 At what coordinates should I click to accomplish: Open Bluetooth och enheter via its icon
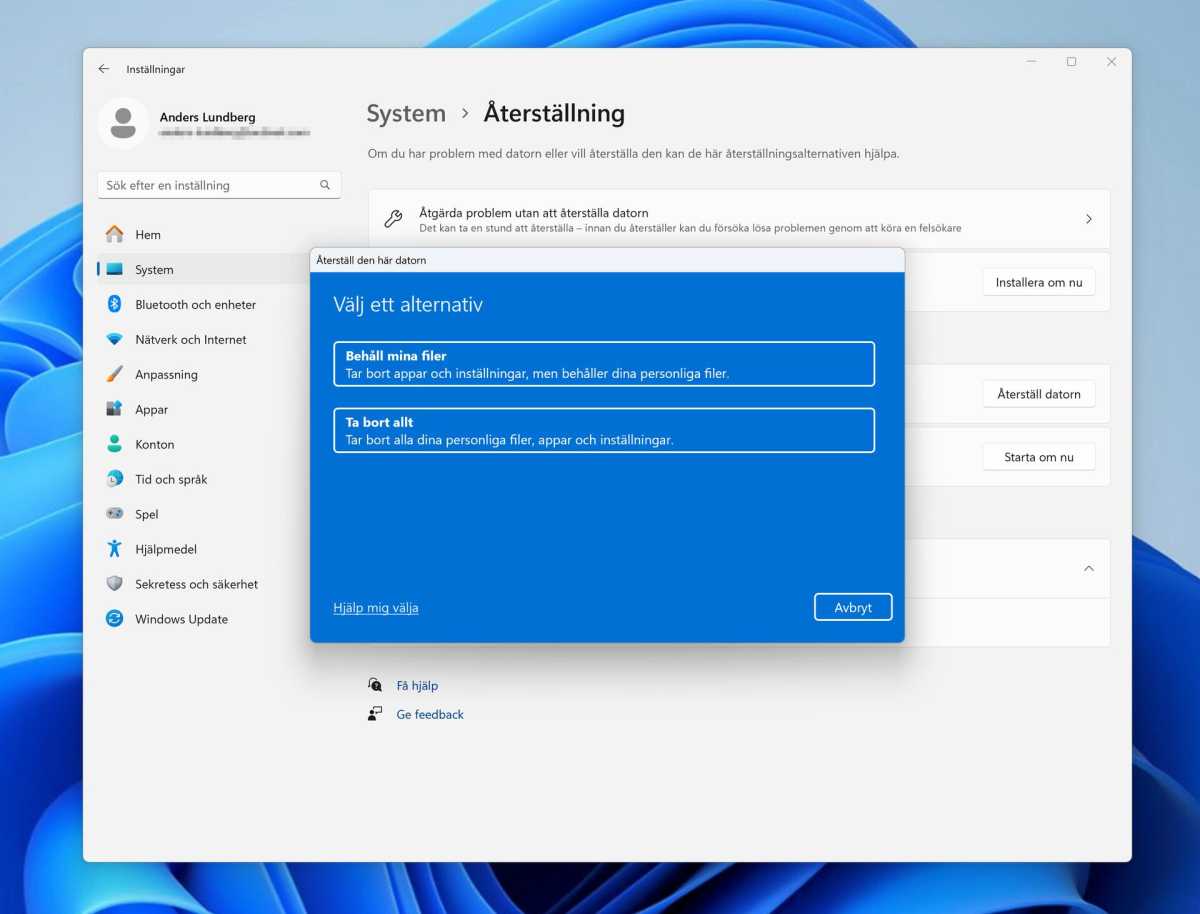115,305
